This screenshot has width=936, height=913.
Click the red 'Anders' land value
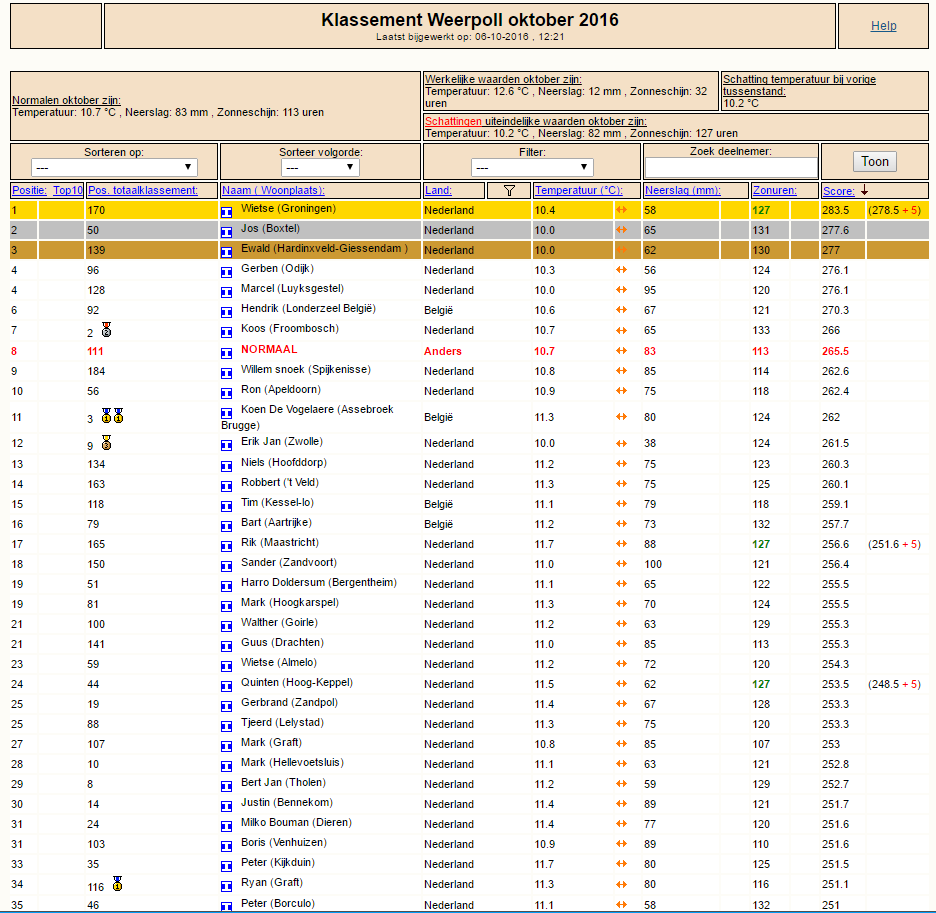point(443,351)
